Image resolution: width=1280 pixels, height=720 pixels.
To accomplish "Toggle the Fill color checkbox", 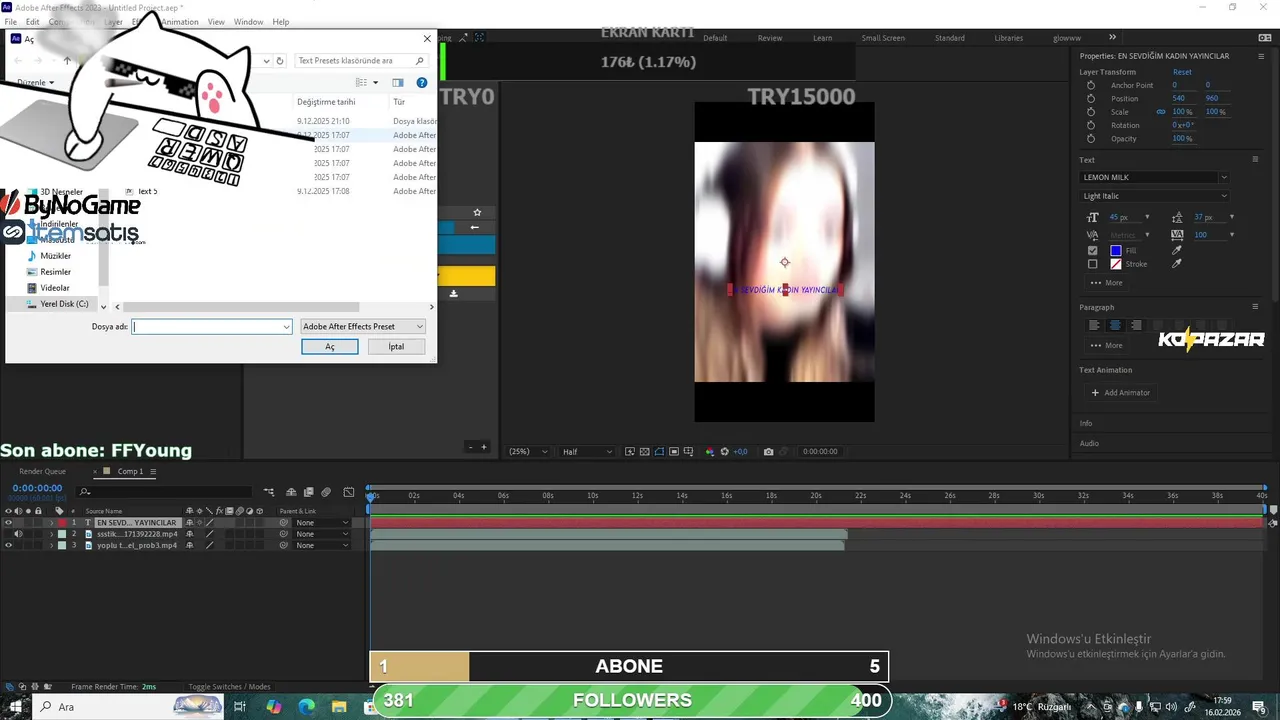I will [x=1092, y=250].
